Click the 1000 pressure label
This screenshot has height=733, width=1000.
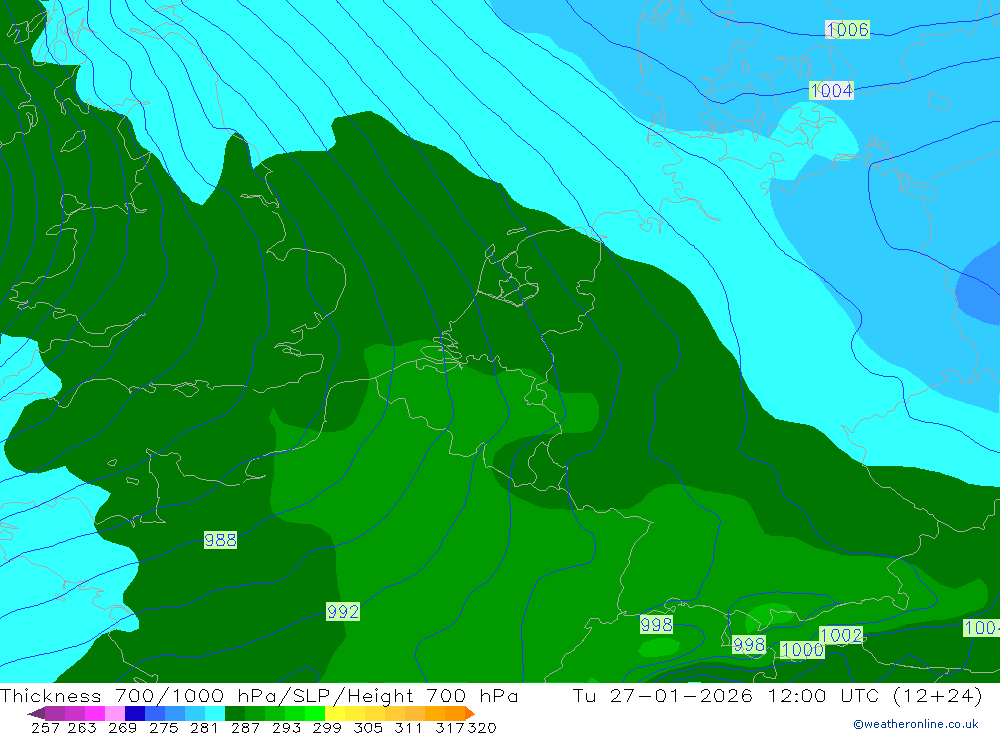point(802,650)
